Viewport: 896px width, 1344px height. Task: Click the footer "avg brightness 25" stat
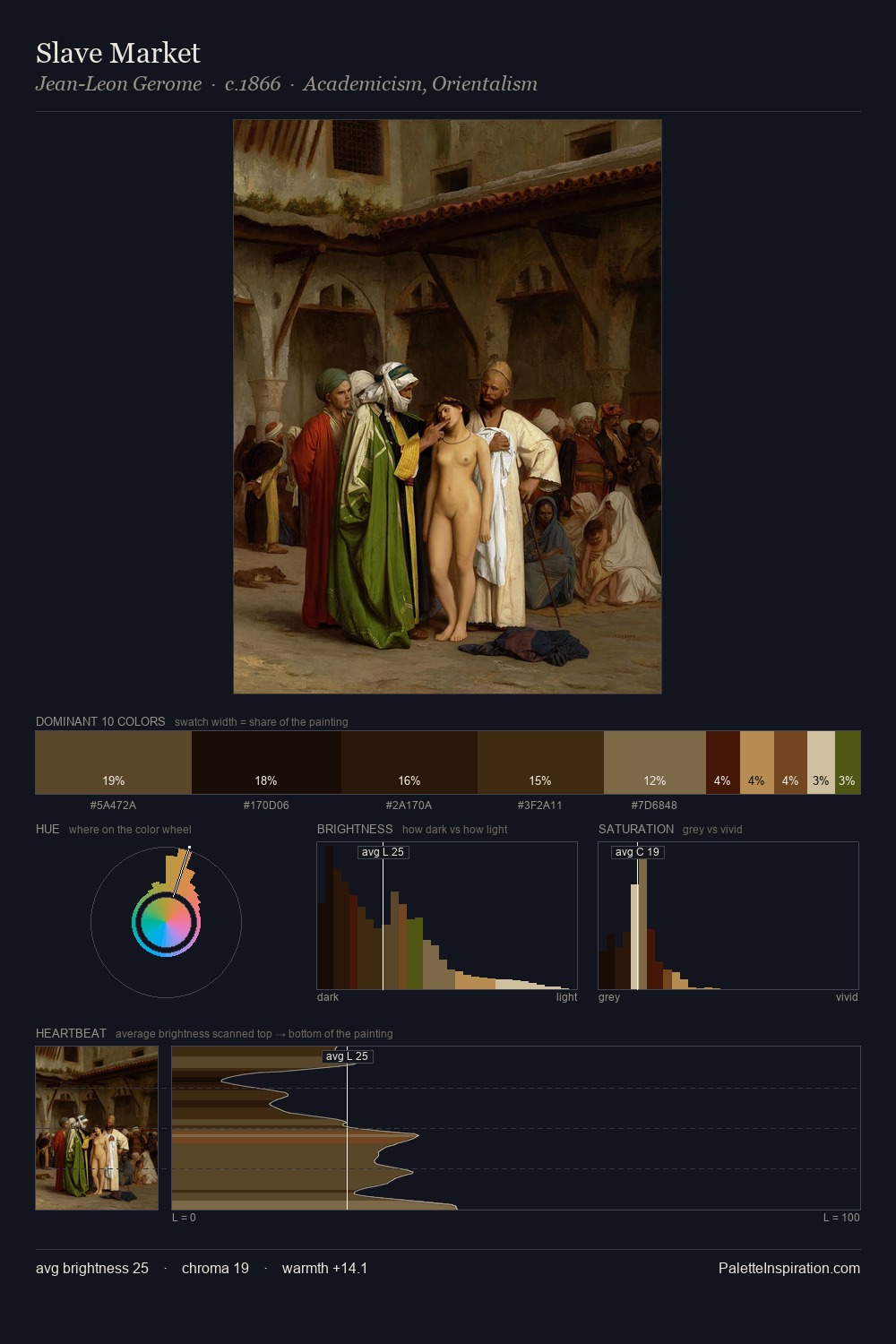92,1268
